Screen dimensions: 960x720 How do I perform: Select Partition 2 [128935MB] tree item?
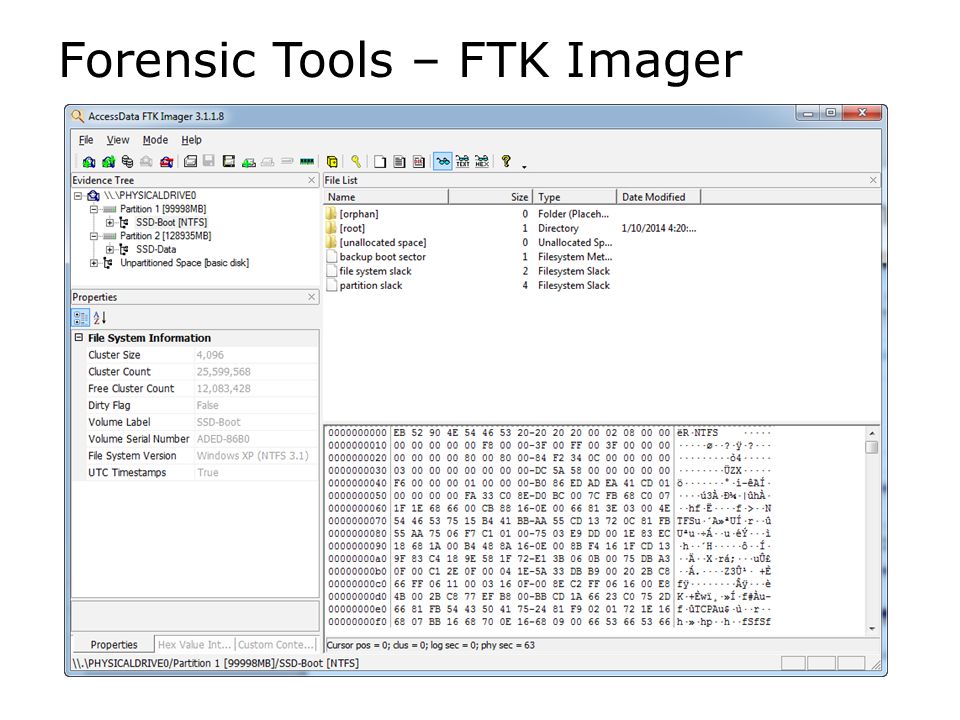pyautogui.click(x=165, y=236)
